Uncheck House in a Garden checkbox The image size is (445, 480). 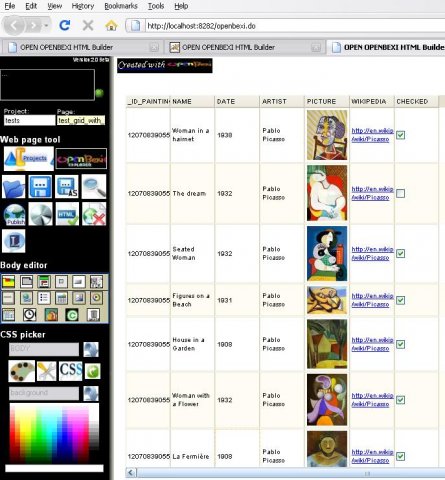(x=401, y=344)
